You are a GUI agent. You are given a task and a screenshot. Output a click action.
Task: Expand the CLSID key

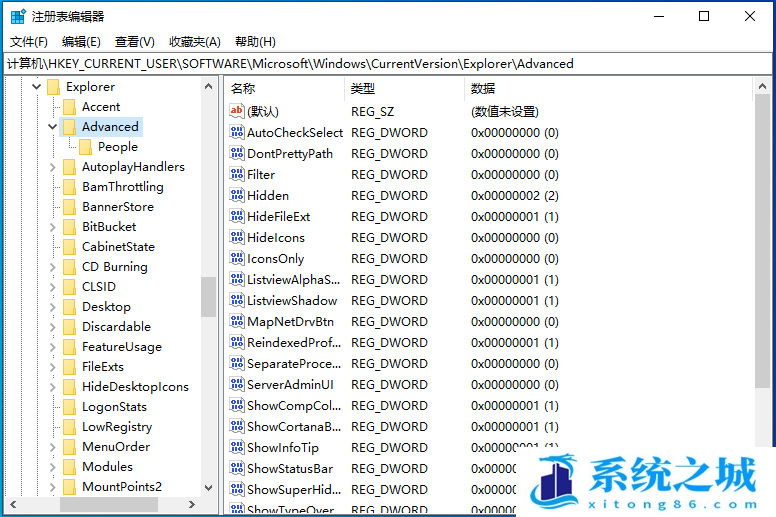(52, 287)
